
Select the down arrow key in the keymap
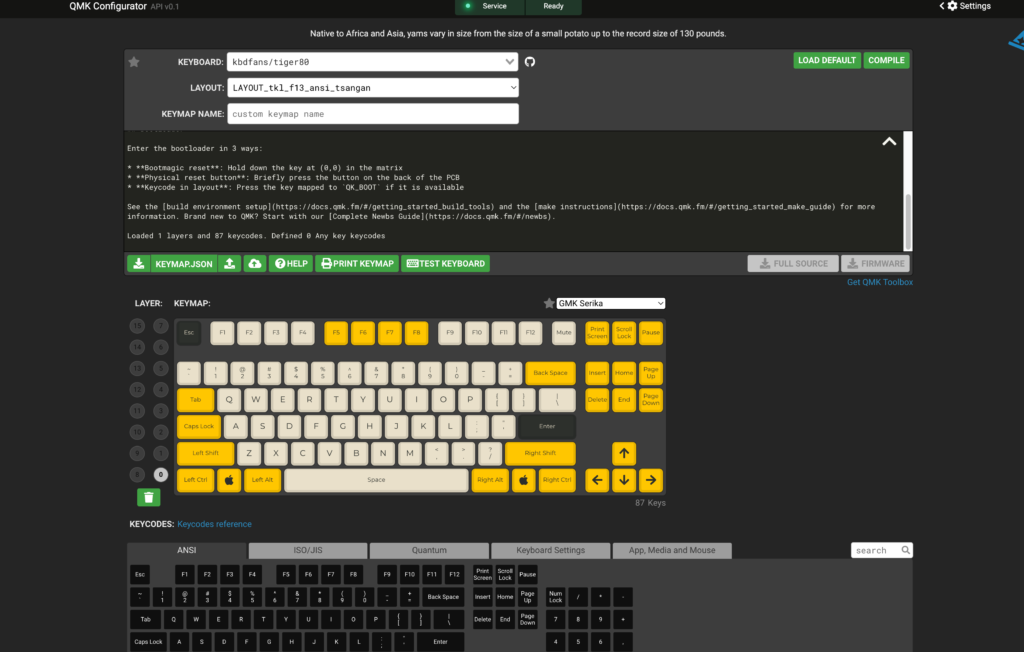click(624, 480)
